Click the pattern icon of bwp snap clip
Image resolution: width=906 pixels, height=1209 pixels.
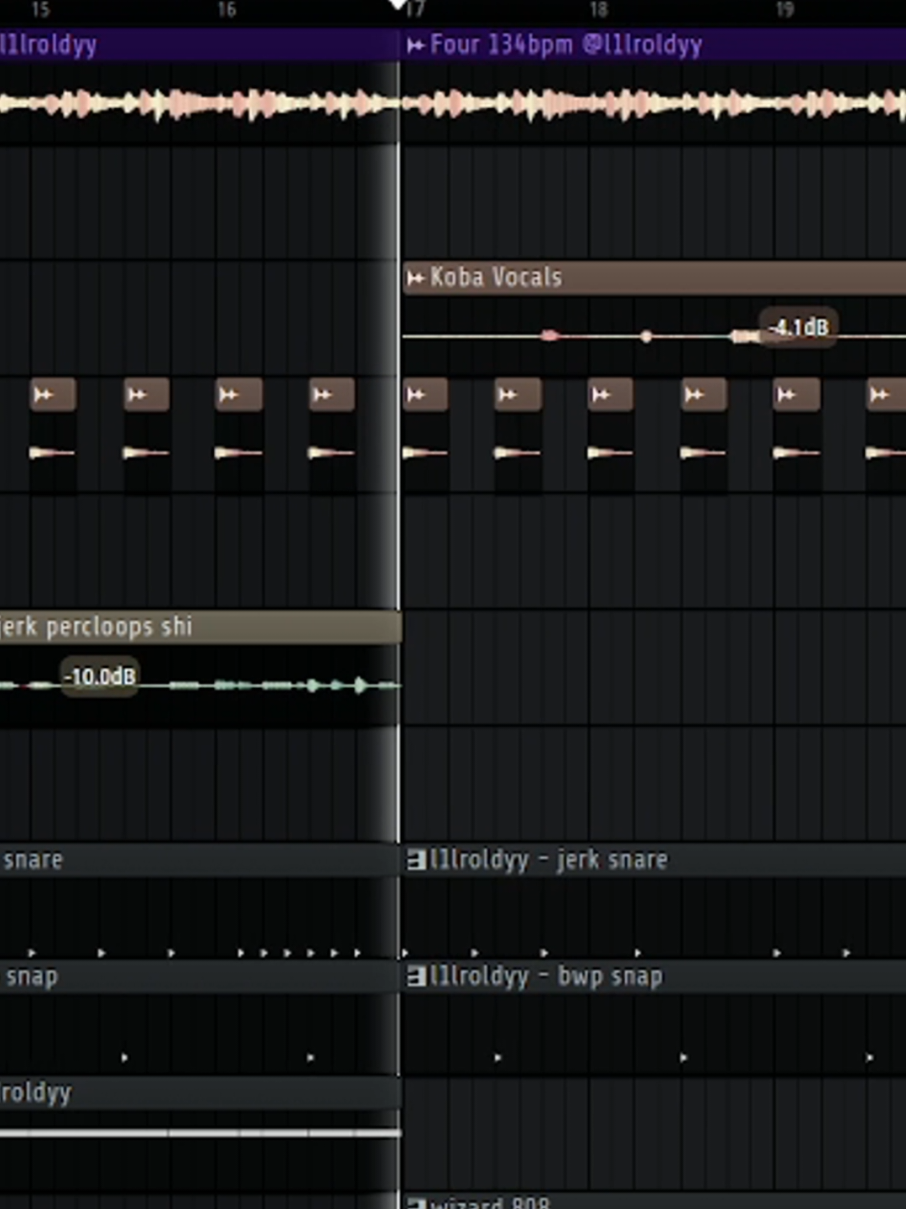pos(416,977)
